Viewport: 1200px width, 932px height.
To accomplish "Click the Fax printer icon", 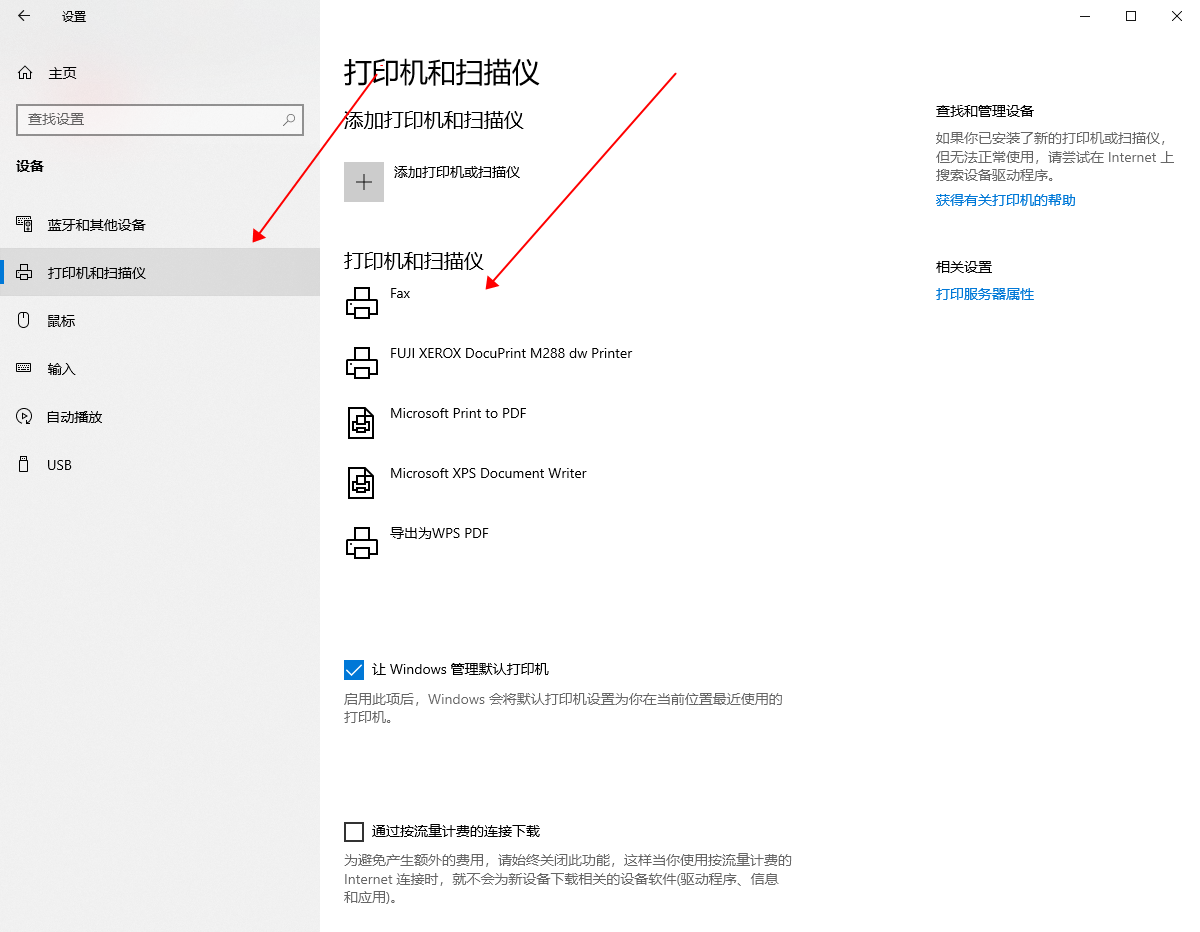I will (361, 303).
